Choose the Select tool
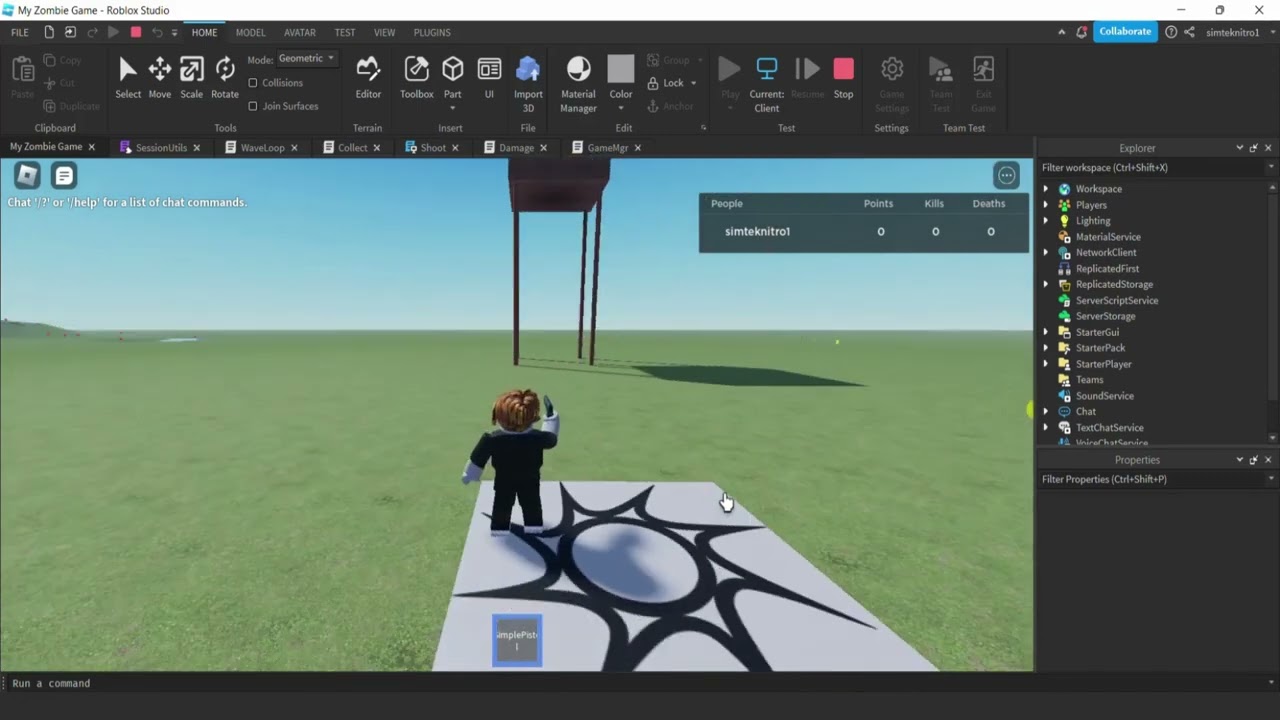 click(128, 78)
